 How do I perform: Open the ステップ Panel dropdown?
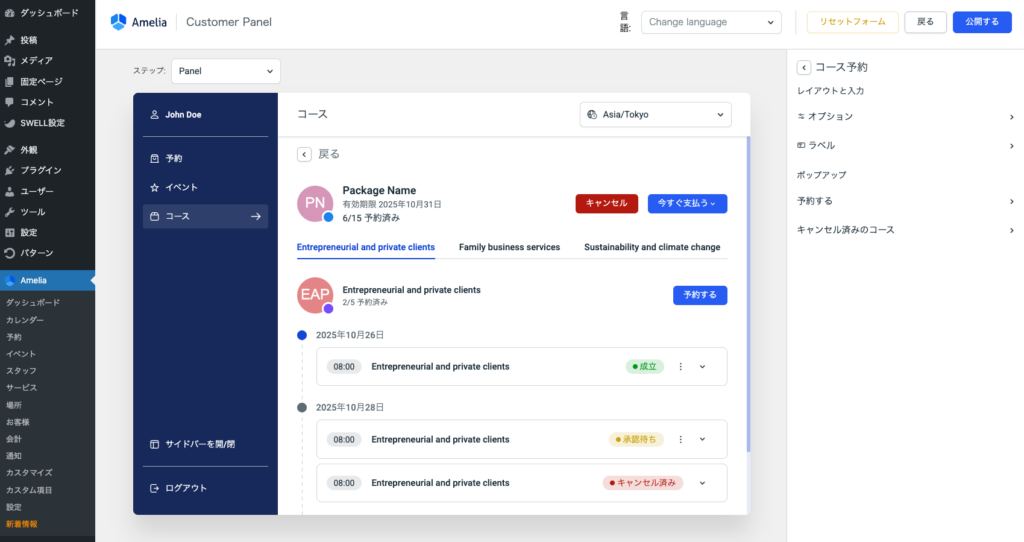tap(225, 71)
